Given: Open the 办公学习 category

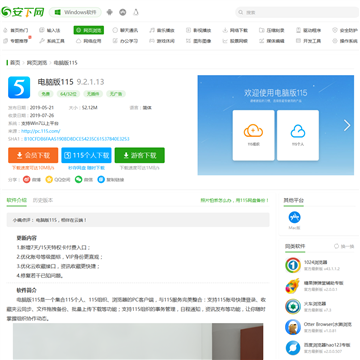Looking at the screenshot, I should [x=125, y=41].
